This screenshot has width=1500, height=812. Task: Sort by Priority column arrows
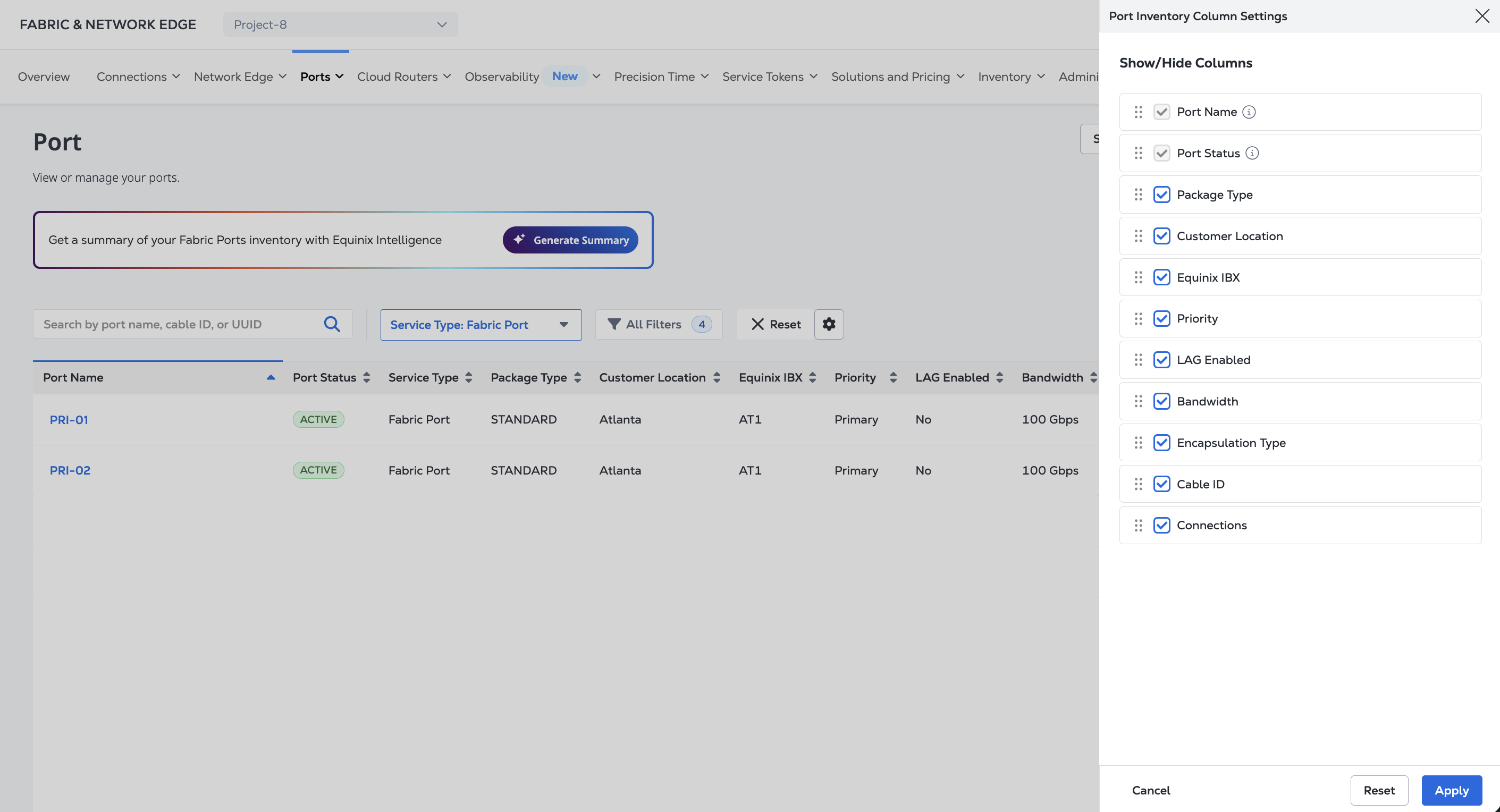(x=893, y=377)
